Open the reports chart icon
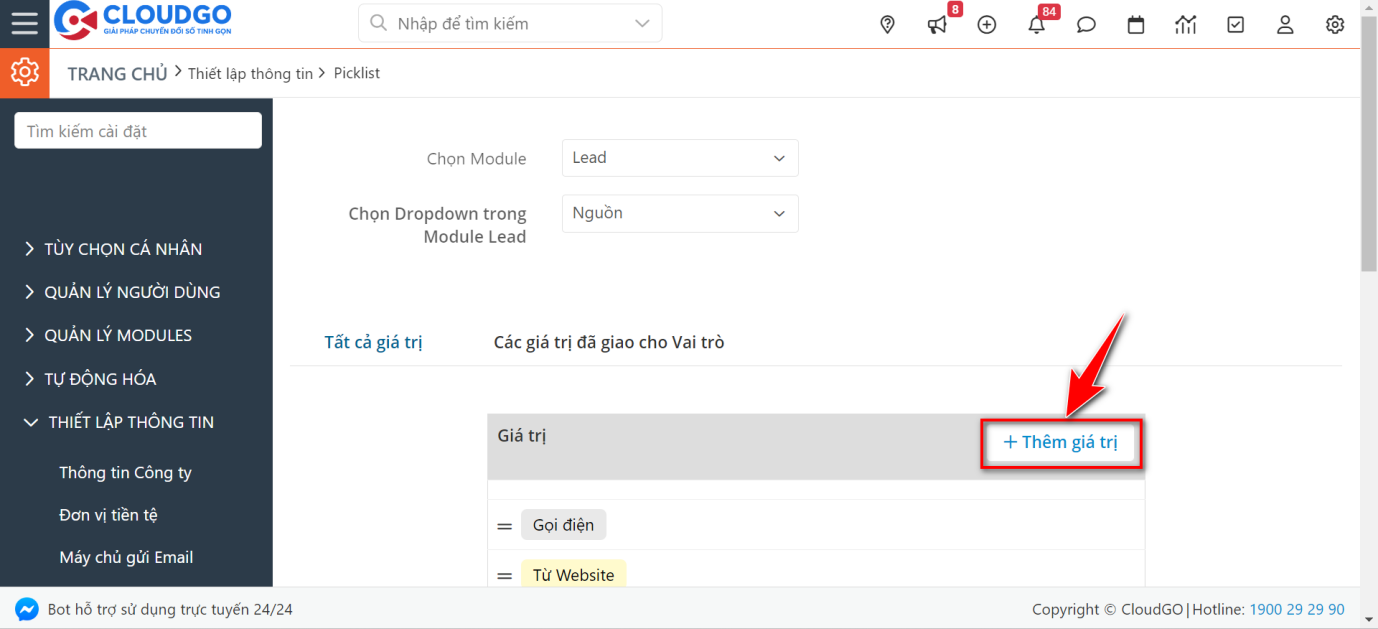 pyautogui.click(x=1186, y=24)
